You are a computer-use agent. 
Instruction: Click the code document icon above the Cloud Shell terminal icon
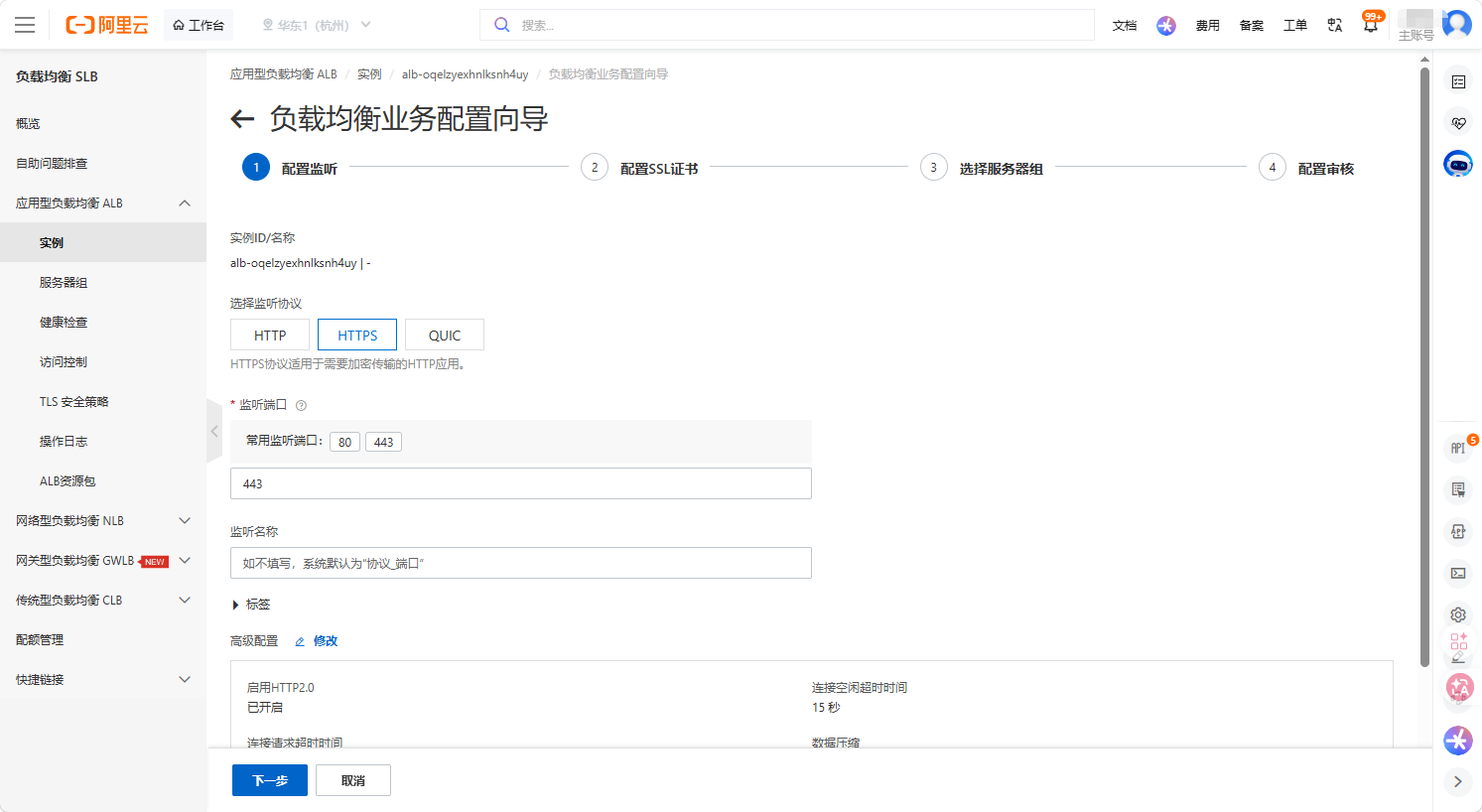pos(1458,531)
